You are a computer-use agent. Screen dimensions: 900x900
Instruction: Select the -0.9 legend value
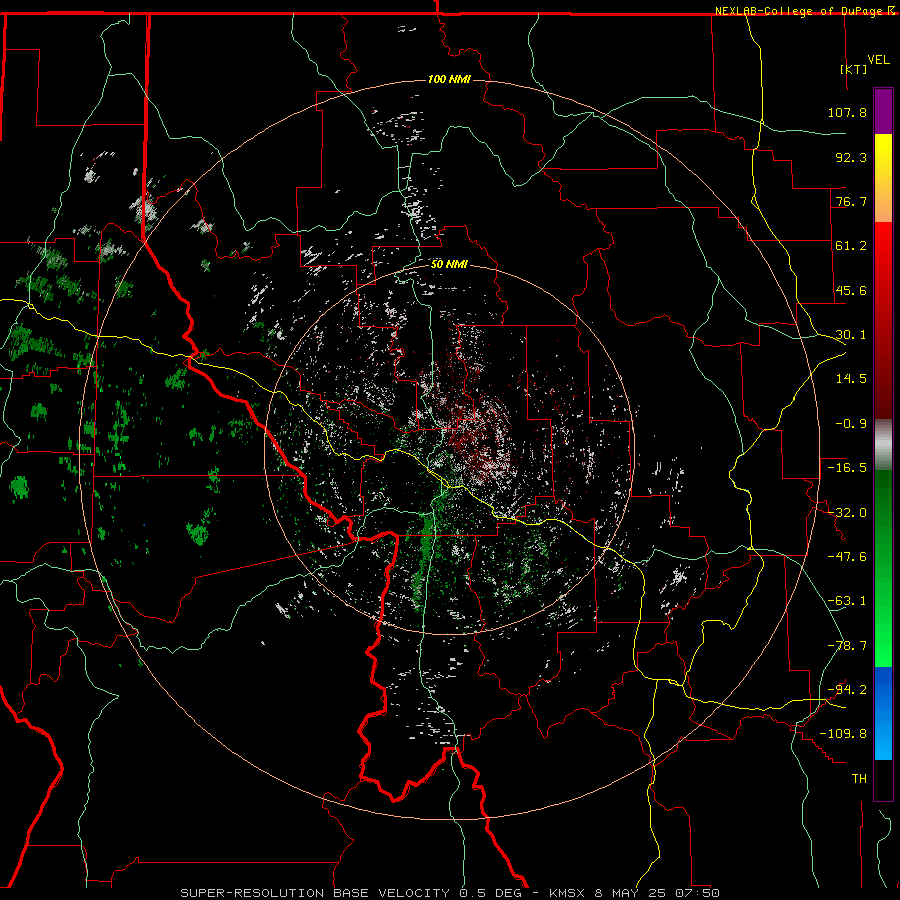(x=851, y=424)
